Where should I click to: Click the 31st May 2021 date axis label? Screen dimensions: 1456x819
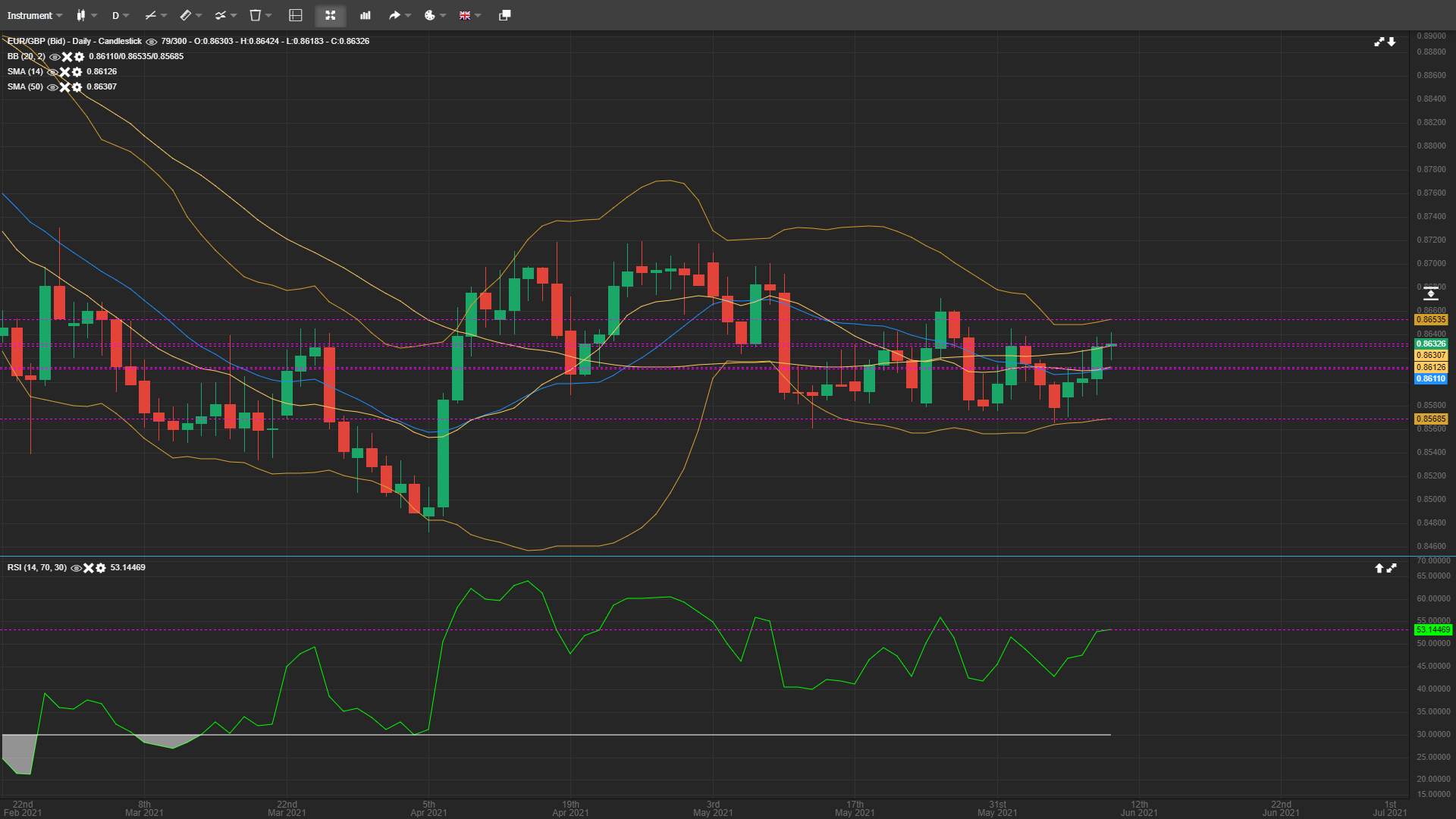coord(997,808)
